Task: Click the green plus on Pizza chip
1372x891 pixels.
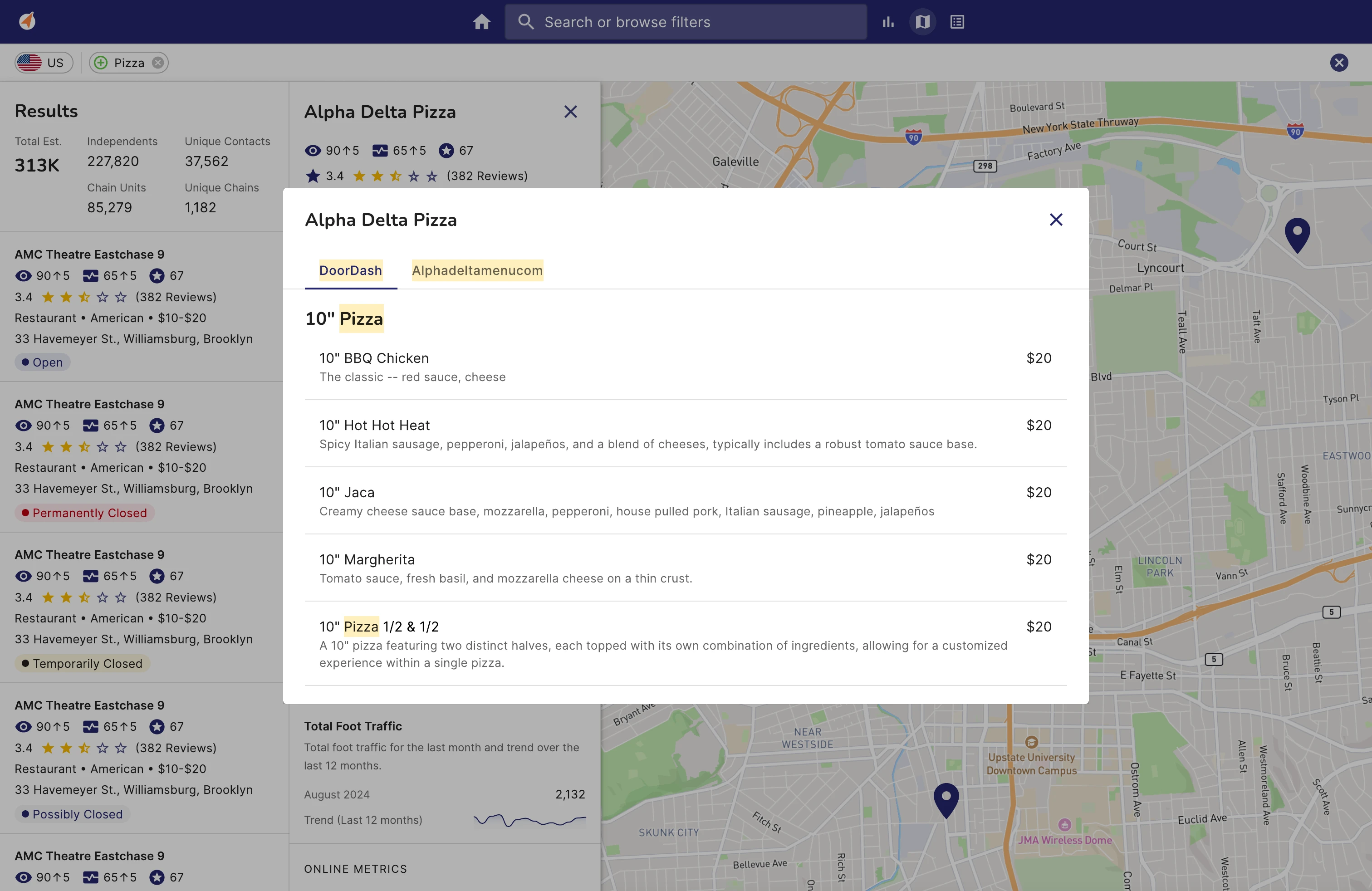Action: [x=101, y=63]
